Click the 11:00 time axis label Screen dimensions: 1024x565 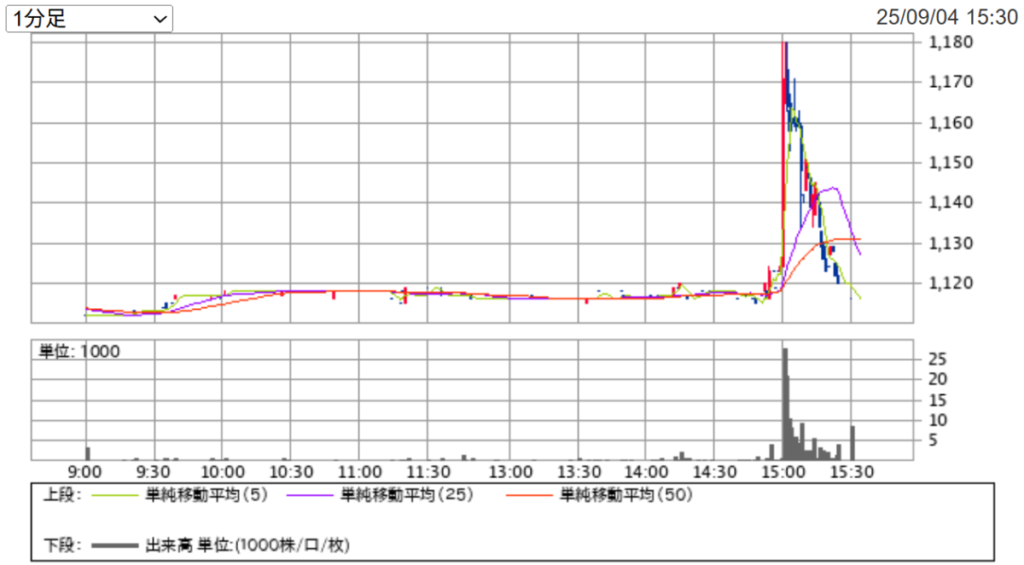[x=360, y=472]
